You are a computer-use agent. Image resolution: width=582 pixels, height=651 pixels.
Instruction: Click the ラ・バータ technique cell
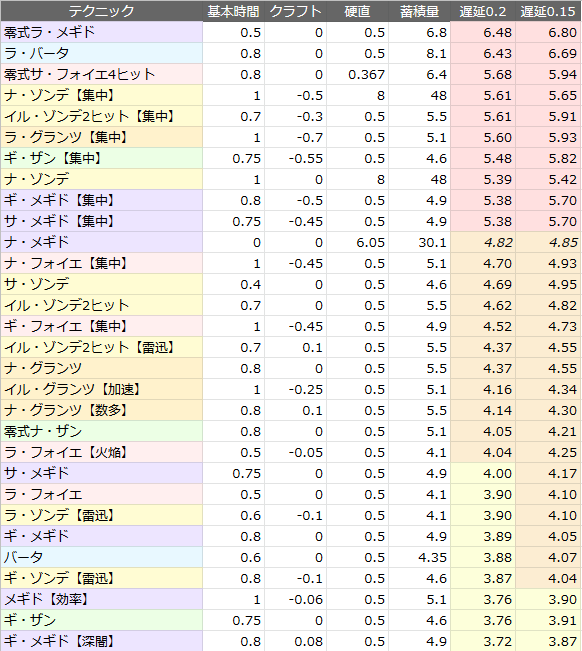coord(102,53)
